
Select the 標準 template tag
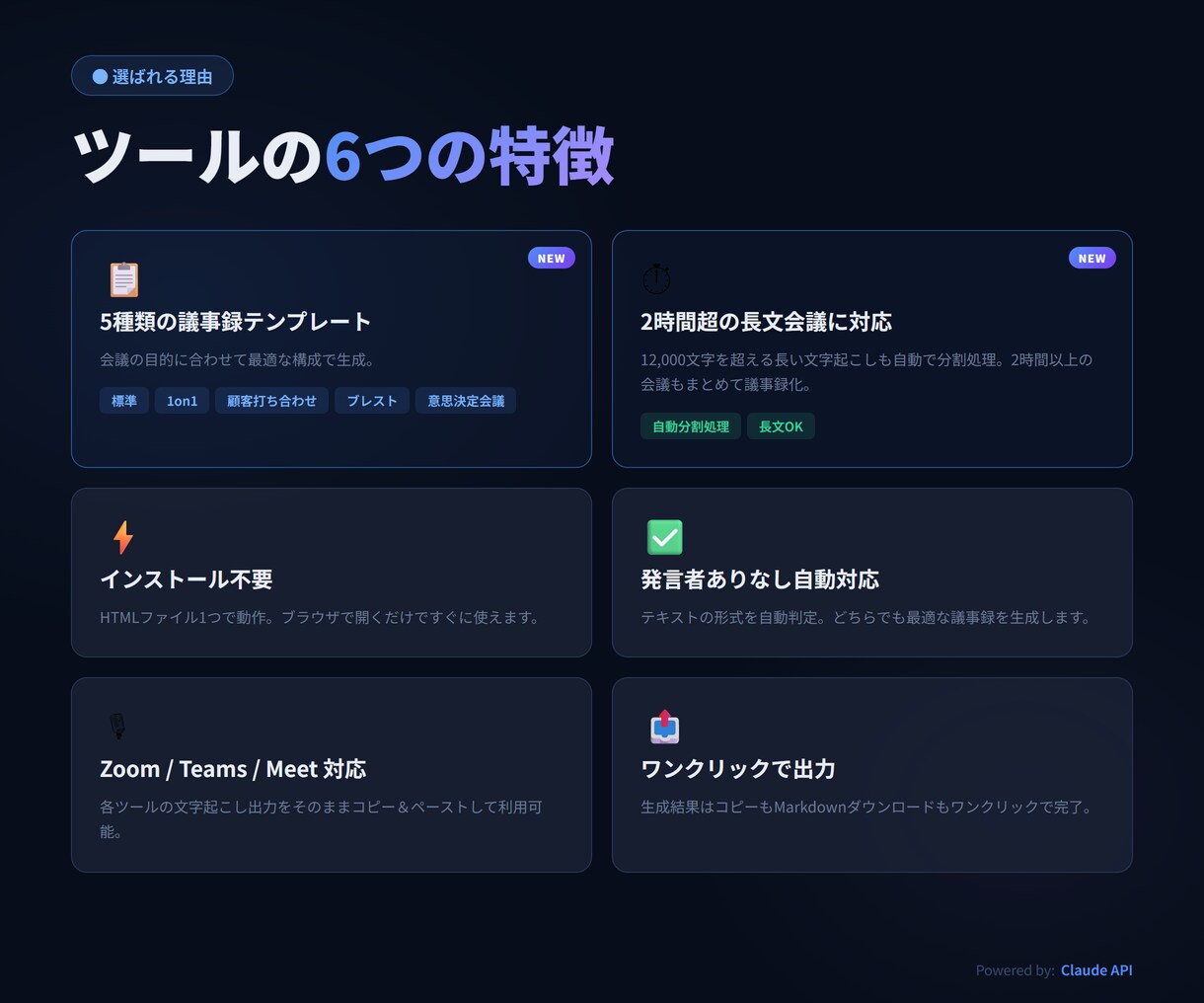point(124,401)
